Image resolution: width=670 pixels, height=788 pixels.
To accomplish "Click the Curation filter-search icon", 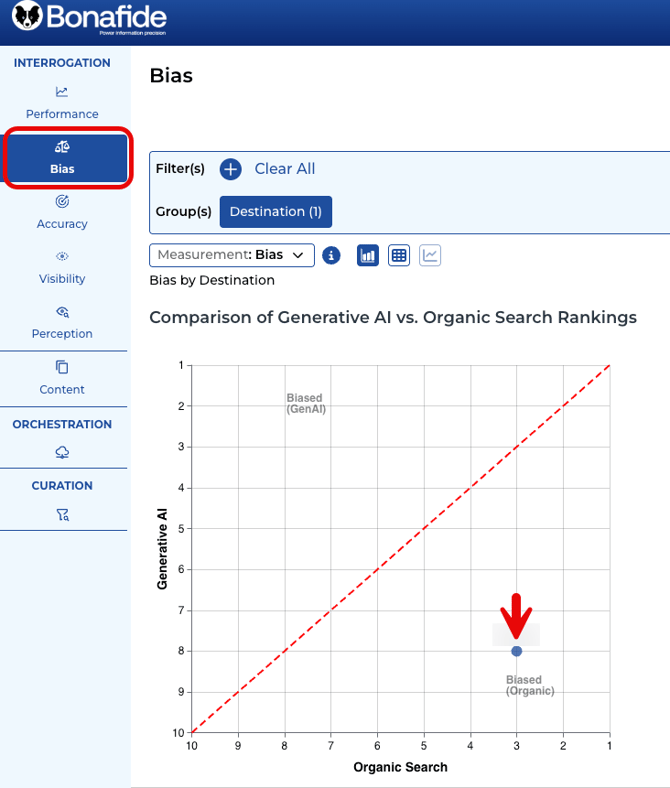I will (x=62, y=515).
